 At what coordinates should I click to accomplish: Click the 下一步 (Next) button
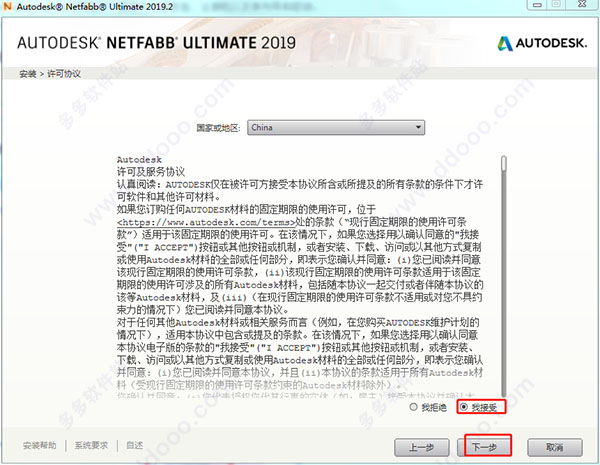coord(484,447)
